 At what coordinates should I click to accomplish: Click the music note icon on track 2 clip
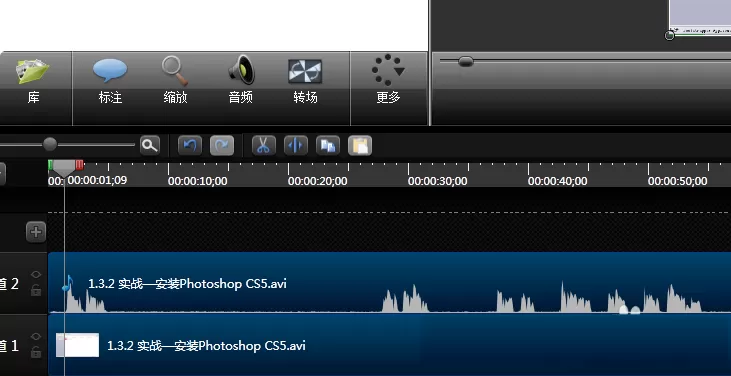(x=68, y=283)
